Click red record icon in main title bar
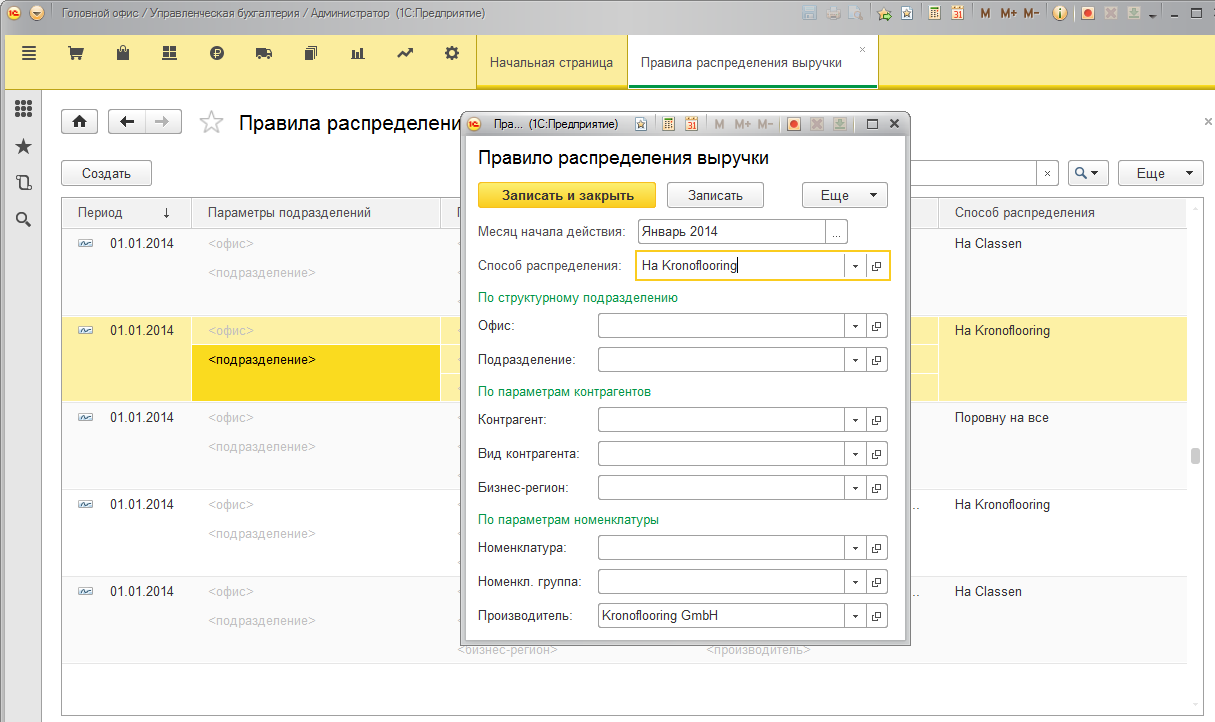This screenshot has width=1215, height=722. 1088,13
